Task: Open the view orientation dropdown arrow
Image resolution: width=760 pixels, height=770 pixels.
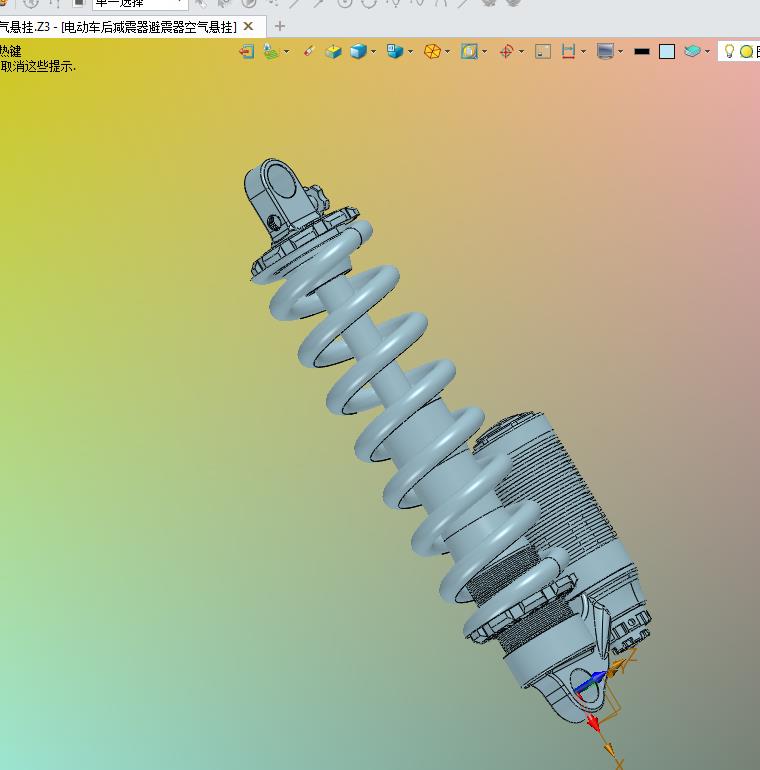Action: 410,51
